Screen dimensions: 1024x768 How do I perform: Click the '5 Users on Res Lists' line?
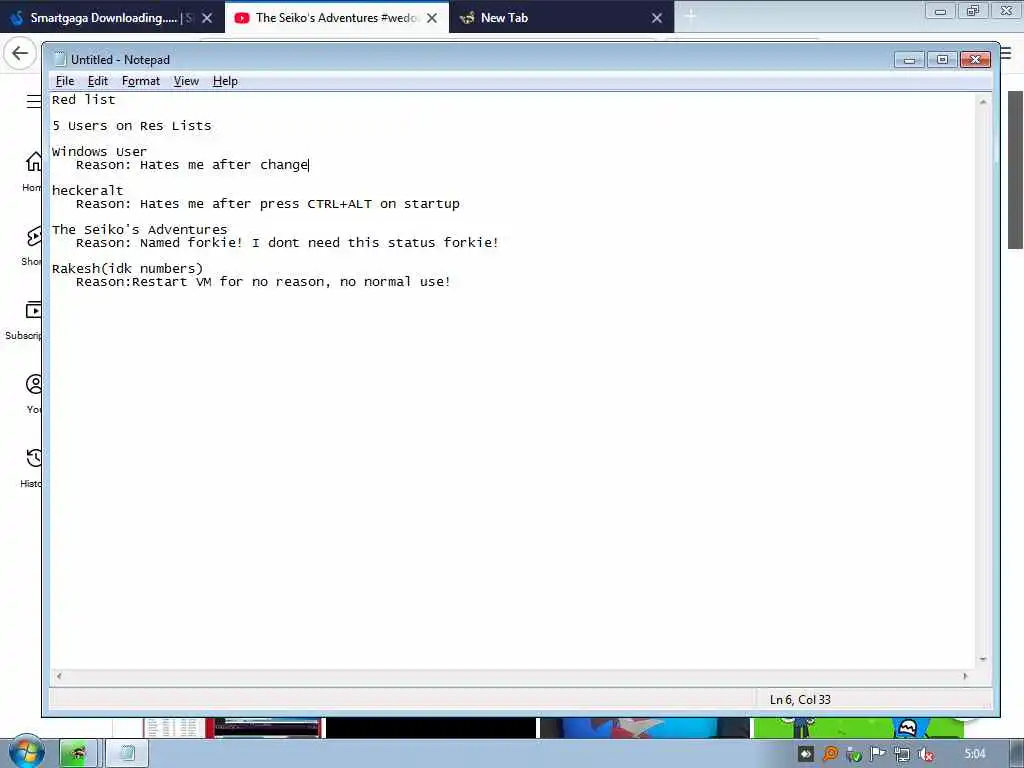click(132, 126)
